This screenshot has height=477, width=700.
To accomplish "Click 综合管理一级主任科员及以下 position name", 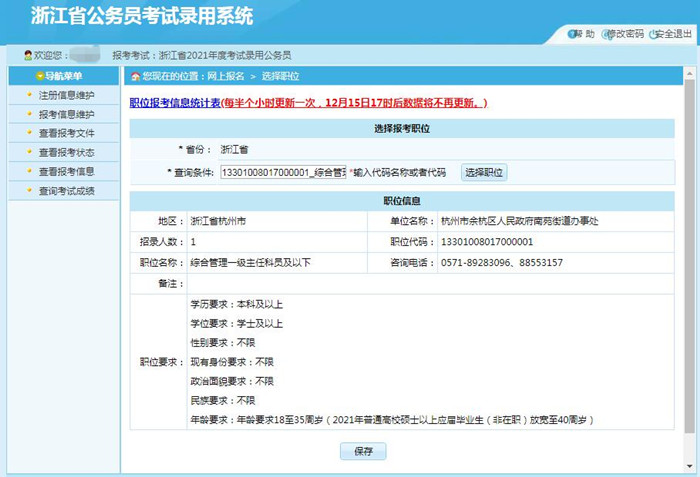I will pyautogui.click(x=250, y=263).
